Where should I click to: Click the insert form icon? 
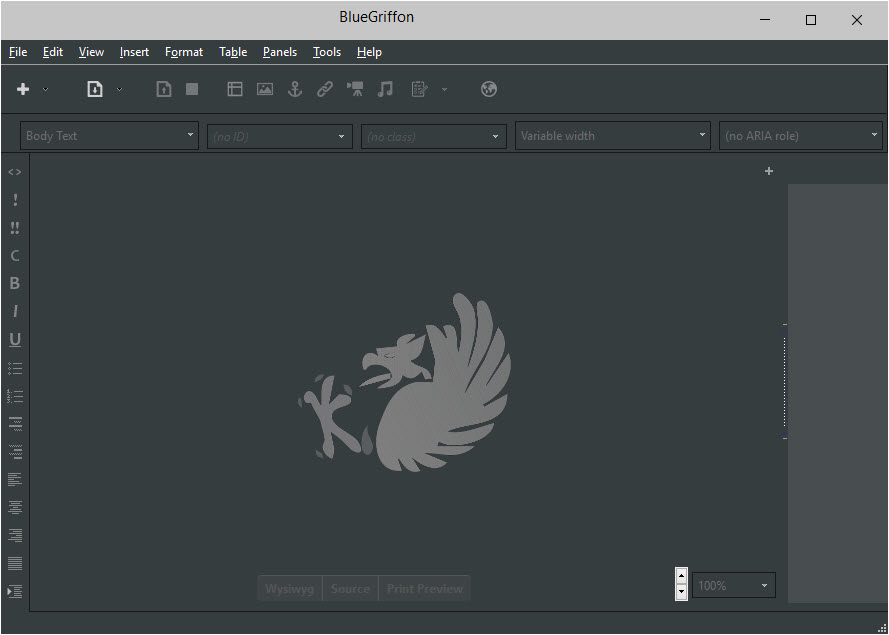tap(419, 89)
